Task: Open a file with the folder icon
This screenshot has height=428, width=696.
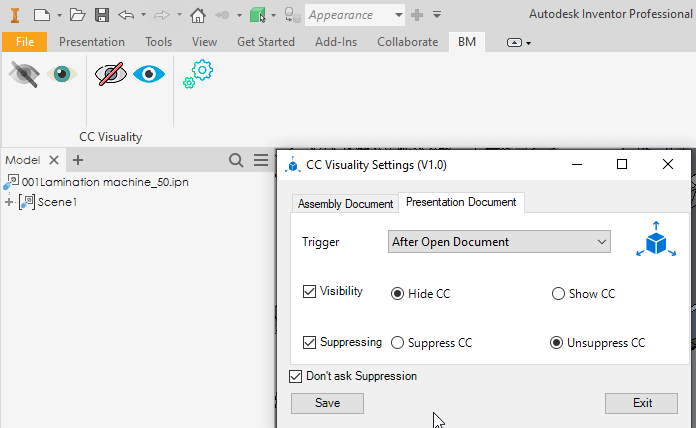Action: 77,15
